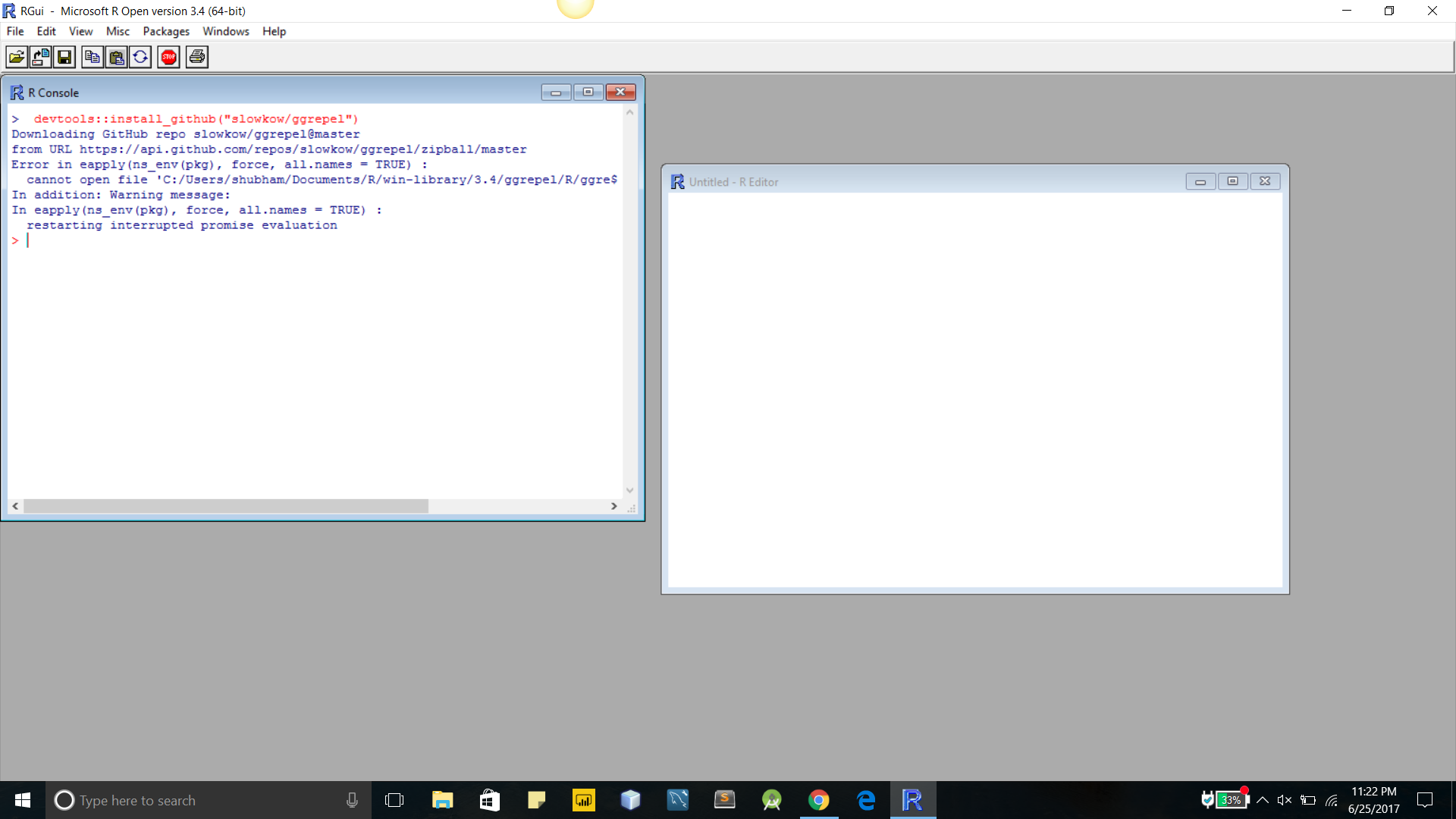The width and height of the screenshot is (1456, 819).
Task: Unmute the speaker icon in system tray
Action: coord(1285,800)
